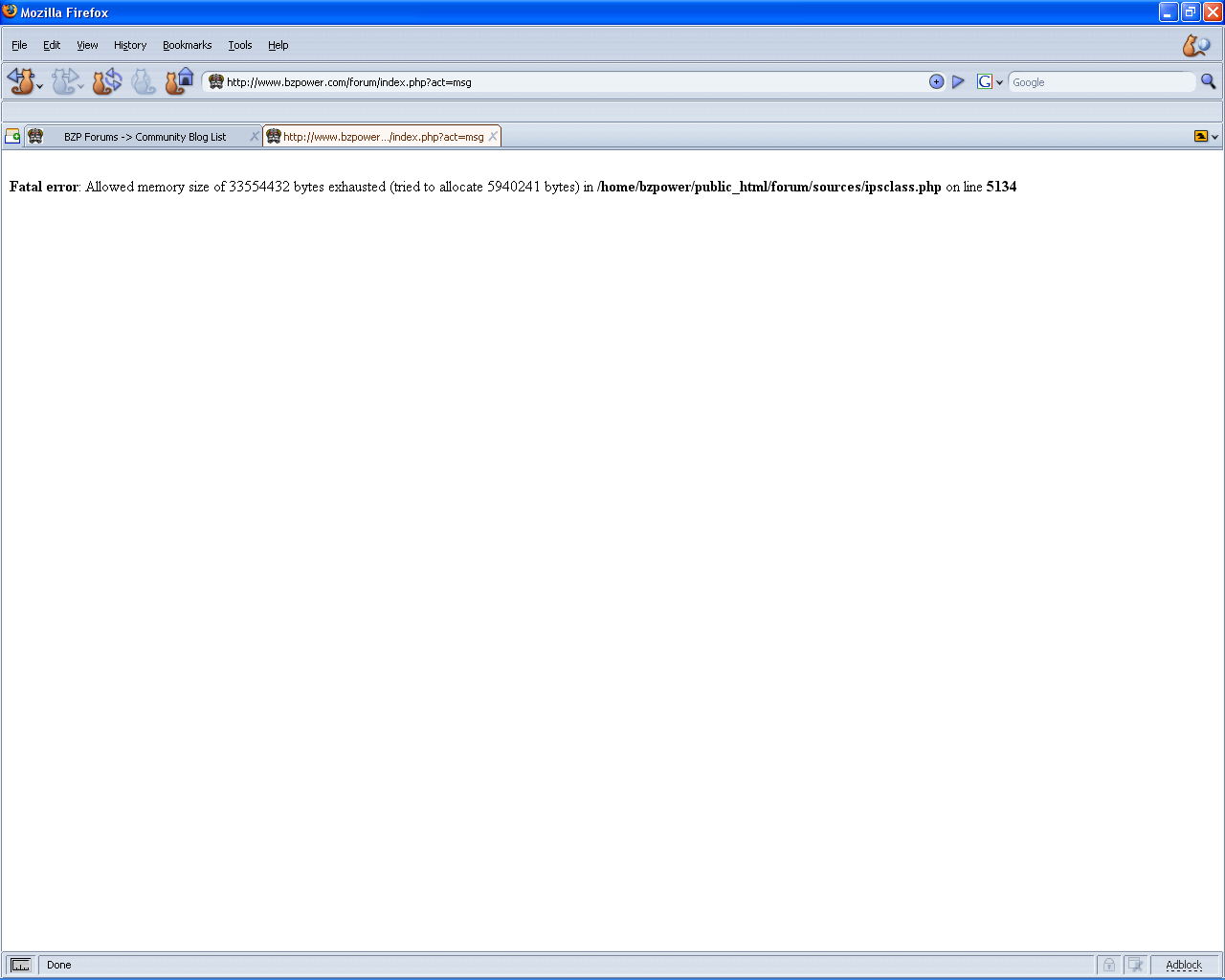Click the Firefox logo in the title bar

tap(10, 11)
